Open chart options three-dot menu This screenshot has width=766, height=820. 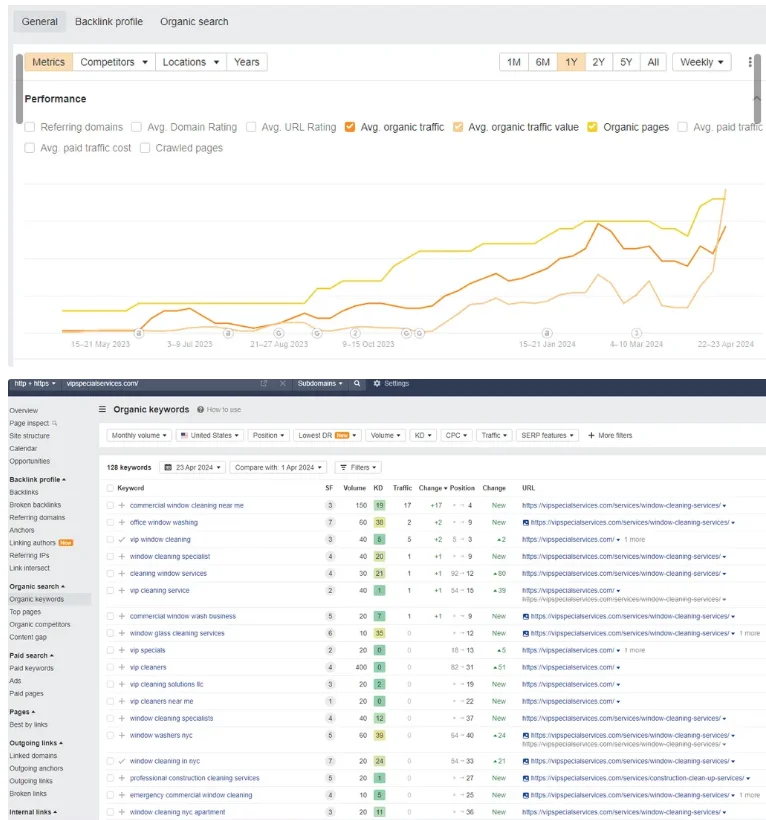click(750, 62)
